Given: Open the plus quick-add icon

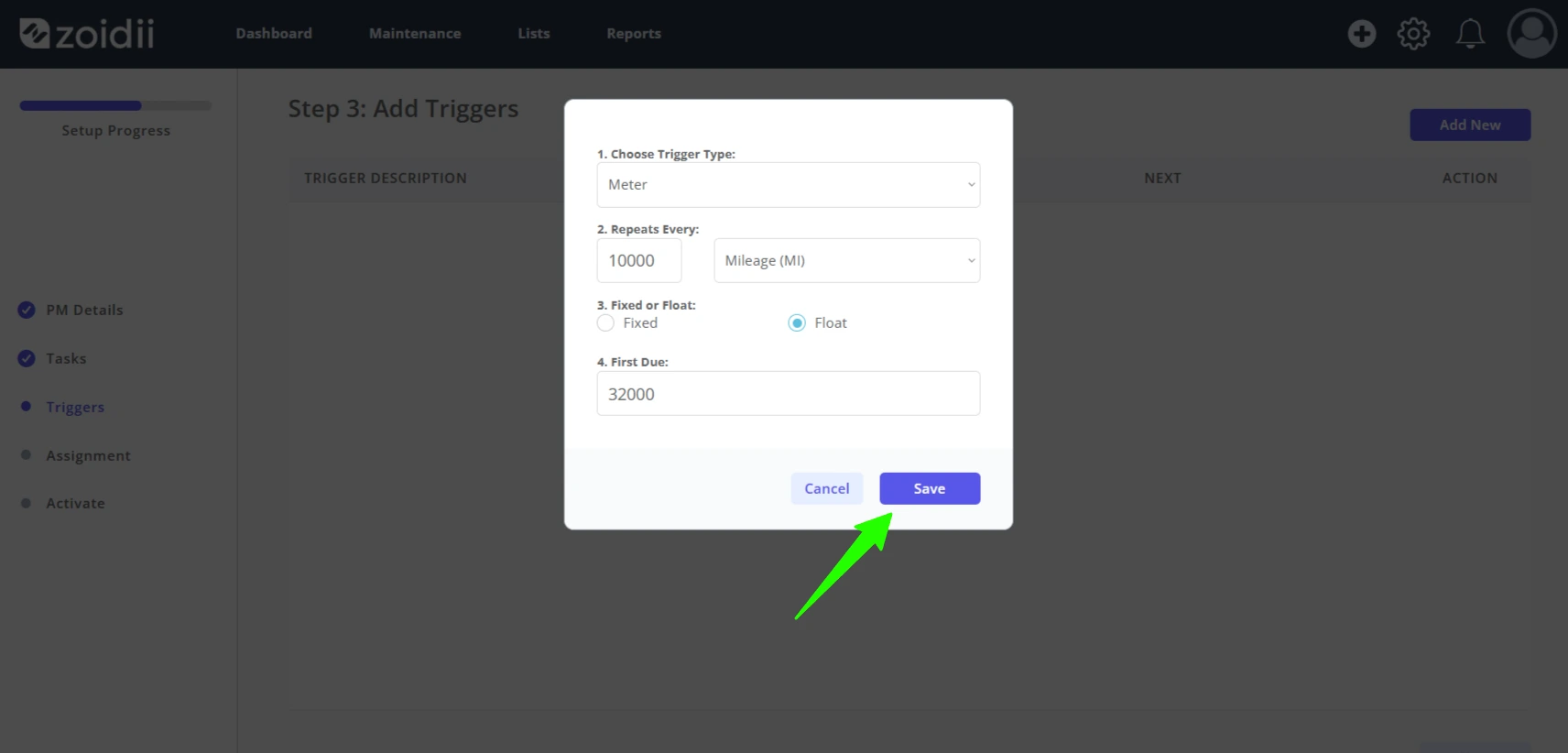Looking at the screenshot, I should point(1361,34).
